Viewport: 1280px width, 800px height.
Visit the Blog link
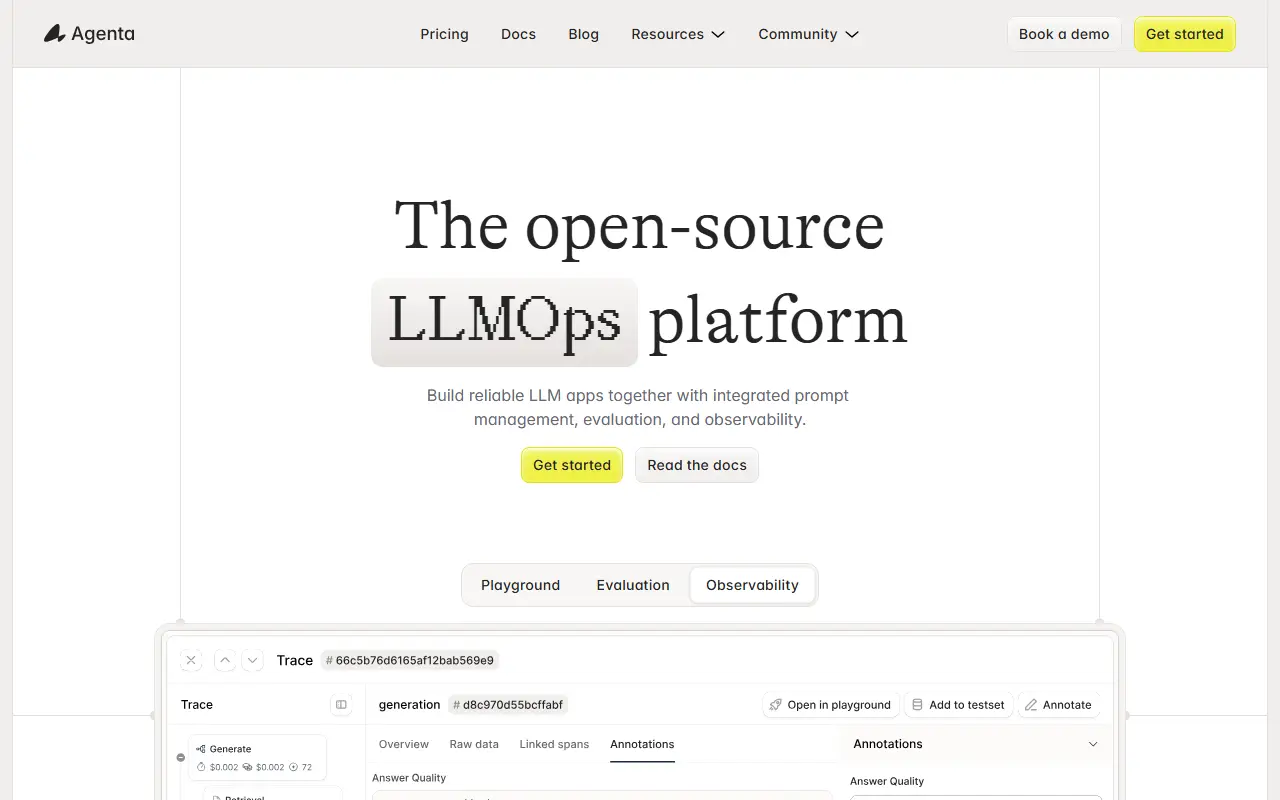(x=584, y=34)
